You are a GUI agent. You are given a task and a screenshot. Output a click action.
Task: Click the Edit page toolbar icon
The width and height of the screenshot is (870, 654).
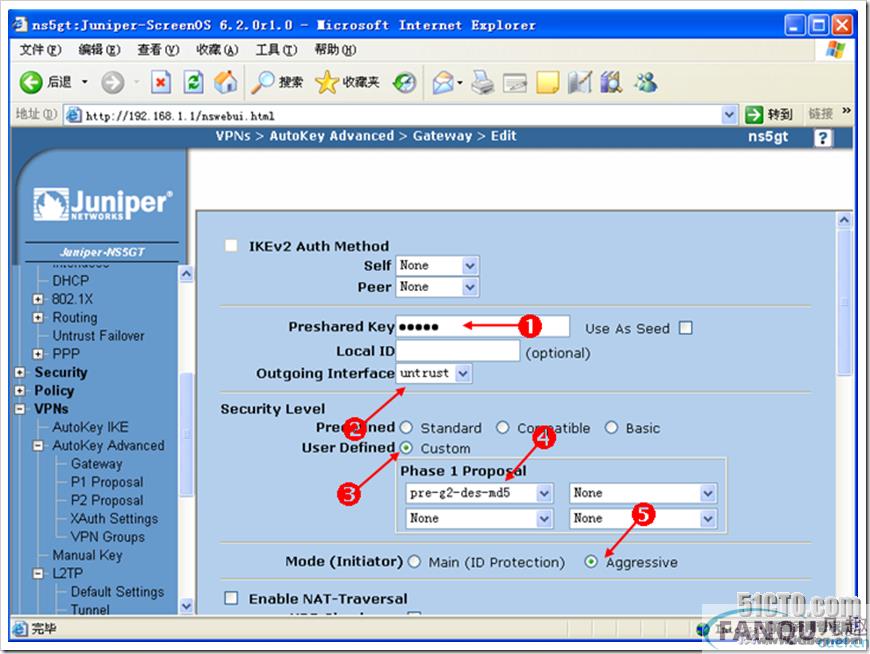click(x=515, y=83)
